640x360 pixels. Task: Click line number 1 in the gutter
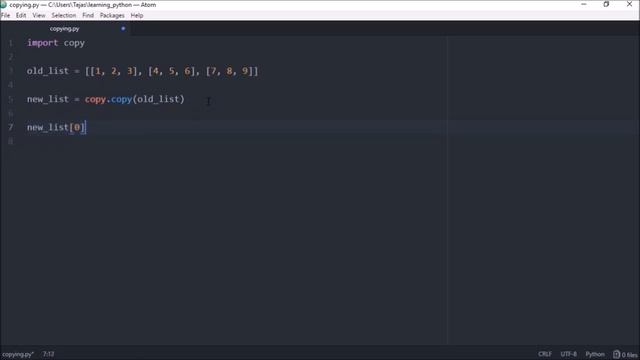pyautogui.click(x=11, y=43)
